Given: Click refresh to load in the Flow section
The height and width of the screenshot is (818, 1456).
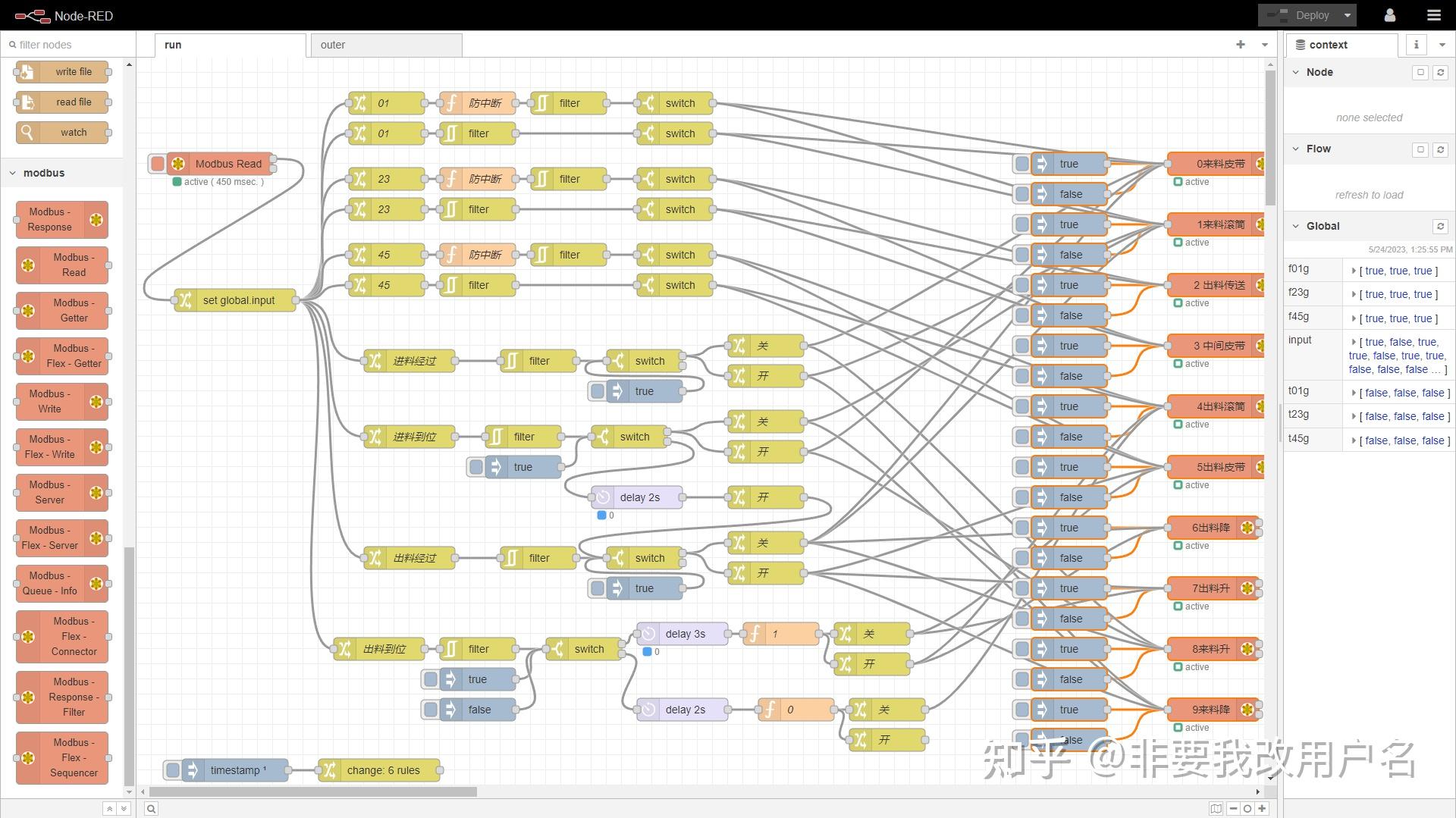Looking at the screenshot, I should click(1369, 195).
